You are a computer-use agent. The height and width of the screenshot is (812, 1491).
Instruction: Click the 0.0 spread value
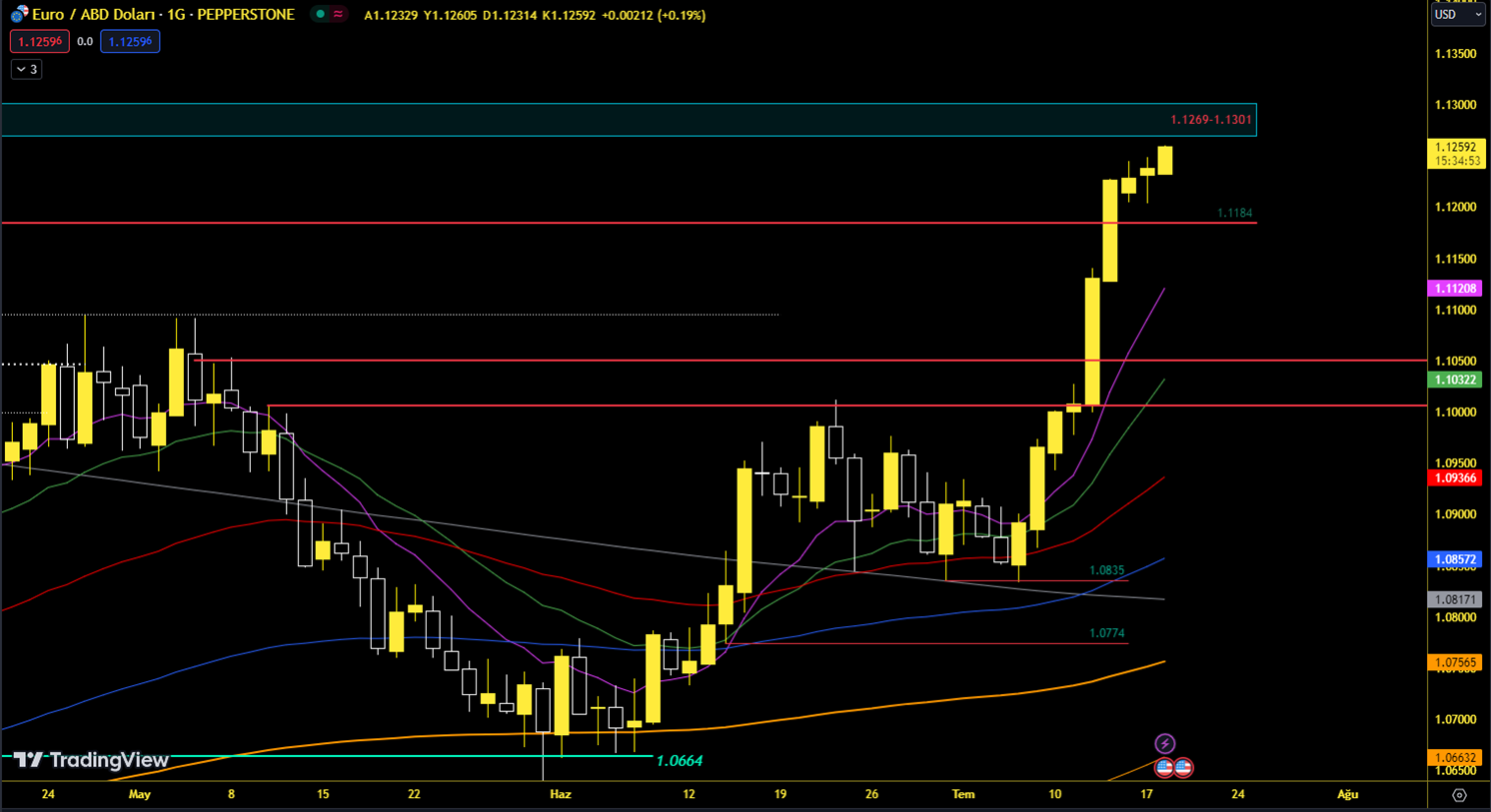coord(85,42)
